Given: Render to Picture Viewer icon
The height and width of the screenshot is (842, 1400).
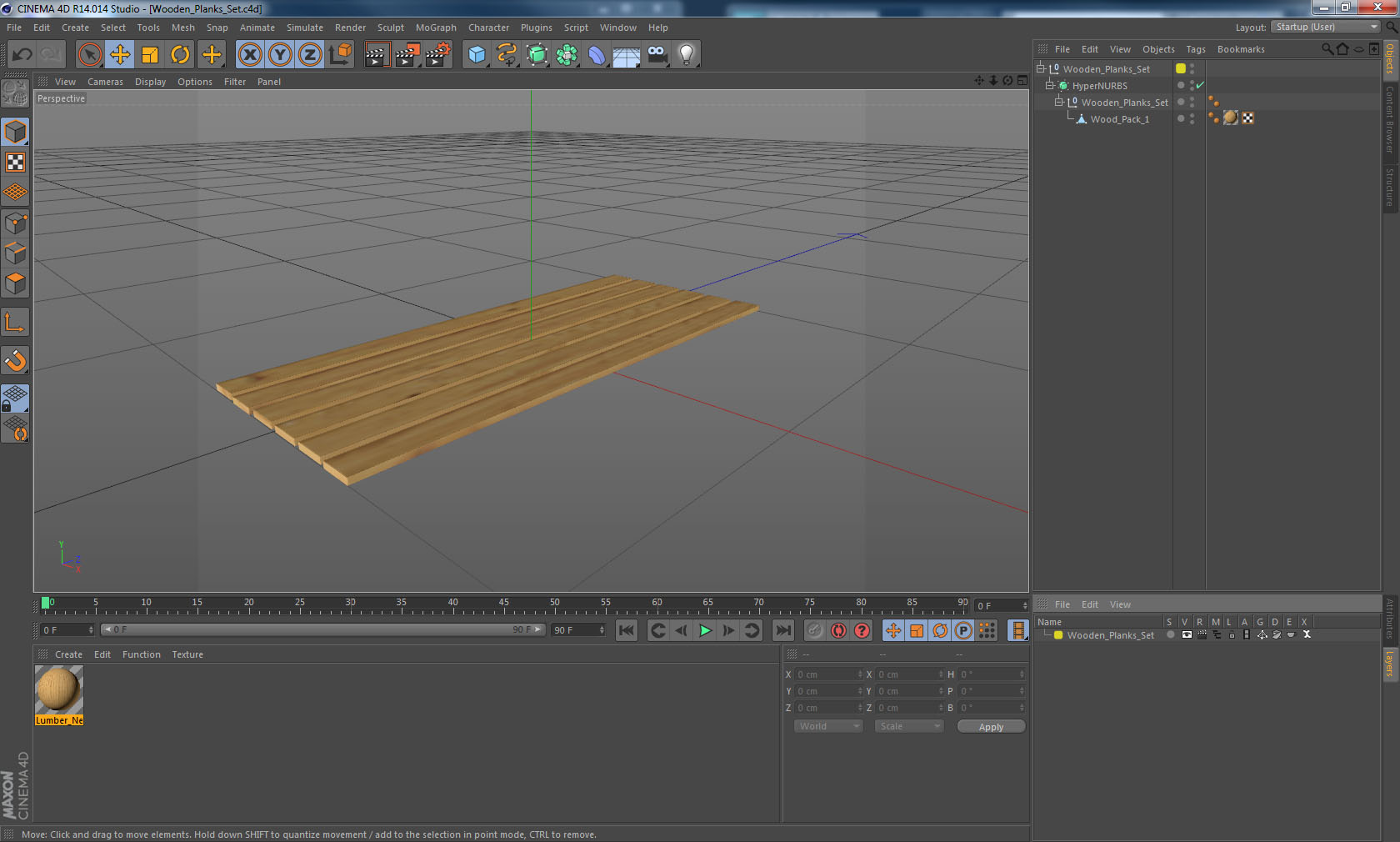Looking at the screenshot, I should (x=407, y=55).
